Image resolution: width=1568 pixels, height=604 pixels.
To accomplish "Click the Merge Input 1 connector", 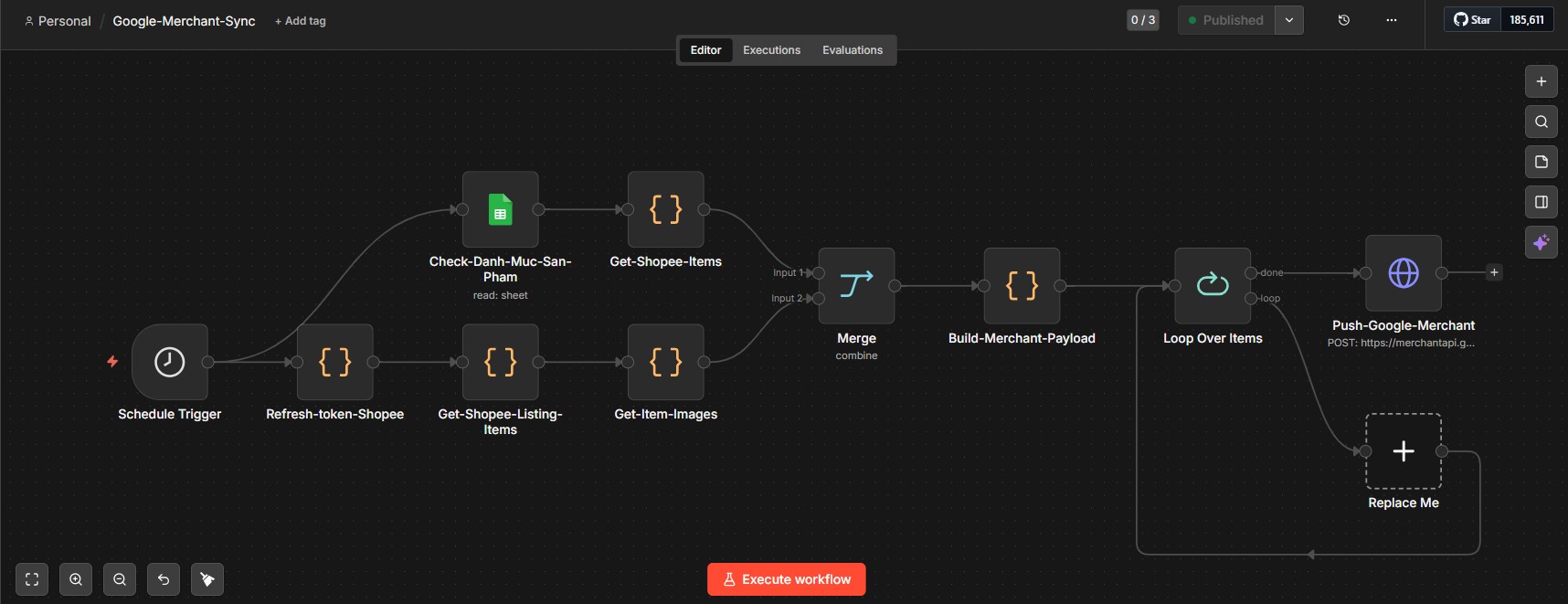I will (819, 273).
